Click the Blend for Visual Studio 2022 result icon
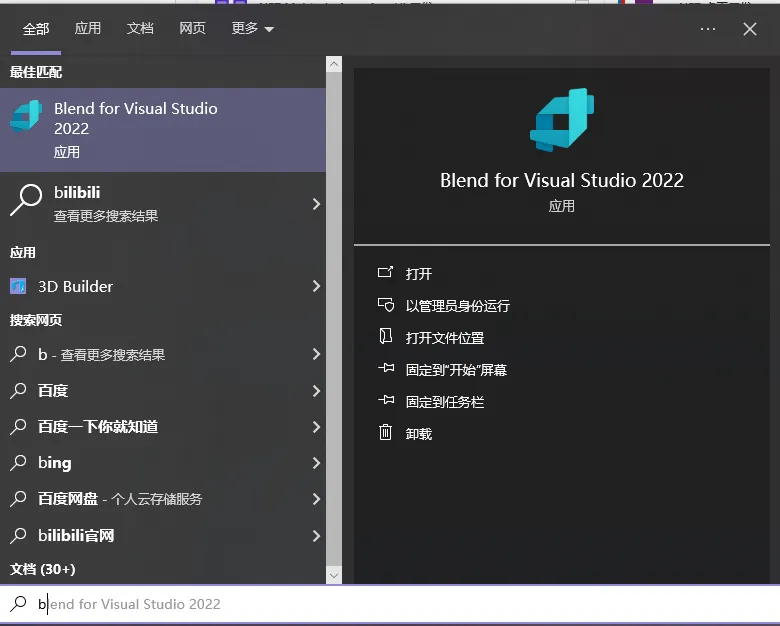 (x=25, y=115)
